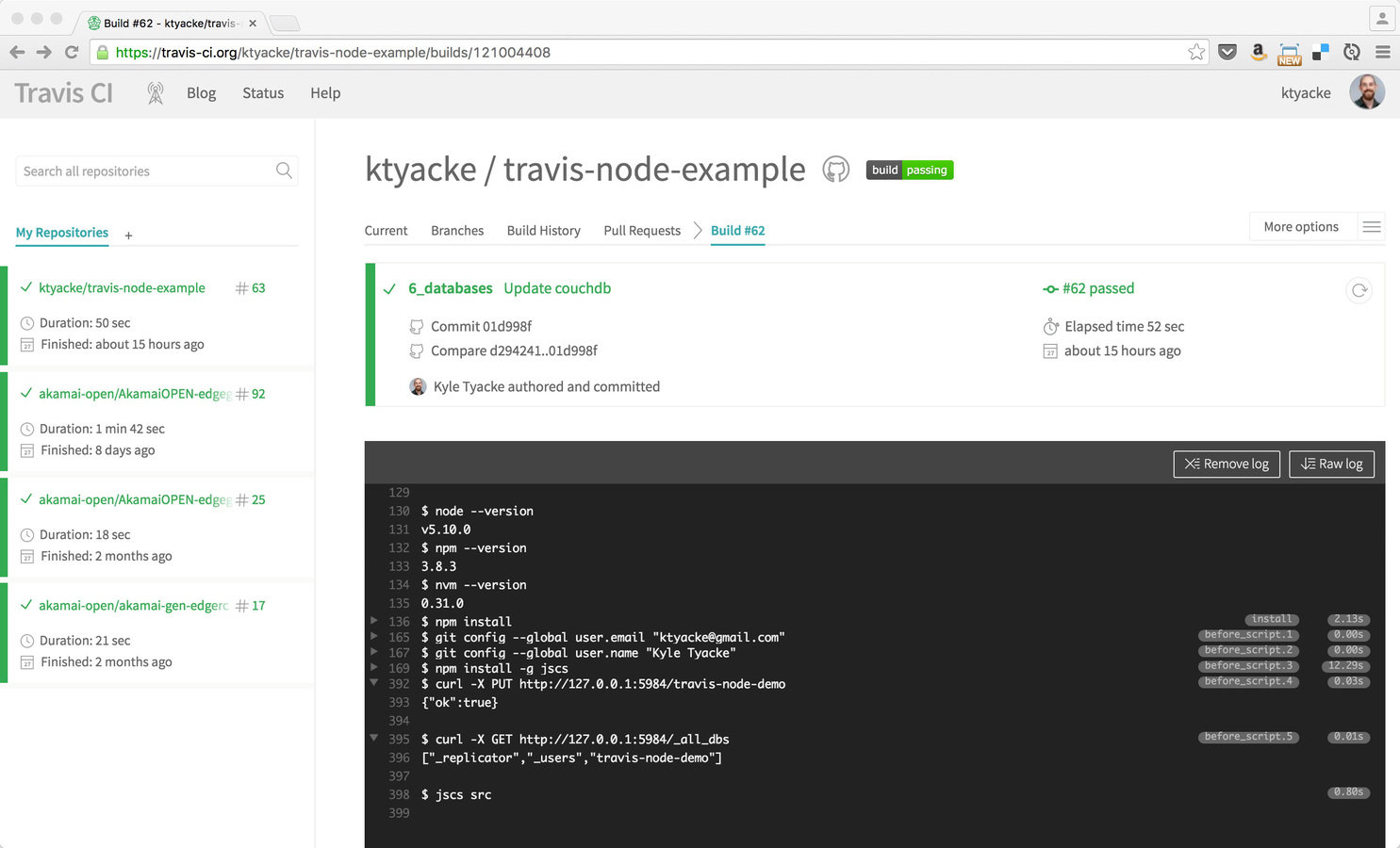Click the install label in log
This screenshot has width=1400, height=848.
click(x=1272, y=619)
